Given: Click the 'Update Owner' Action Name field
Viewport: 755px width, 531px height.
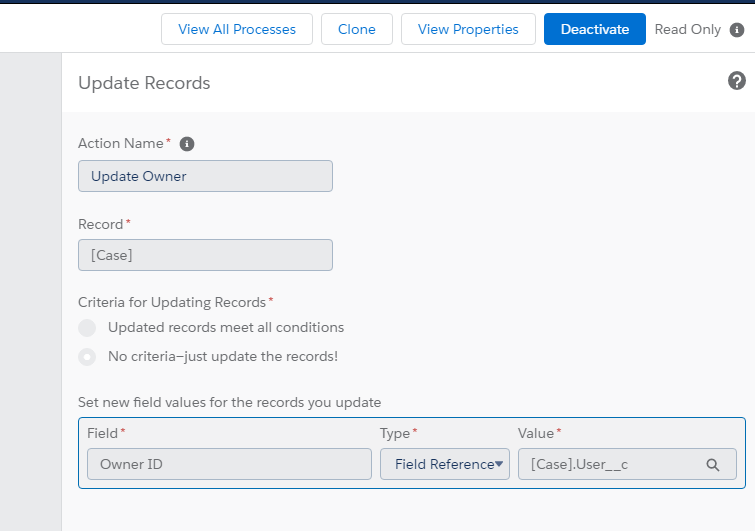Looking at the screenshot, I should (205, 176).
